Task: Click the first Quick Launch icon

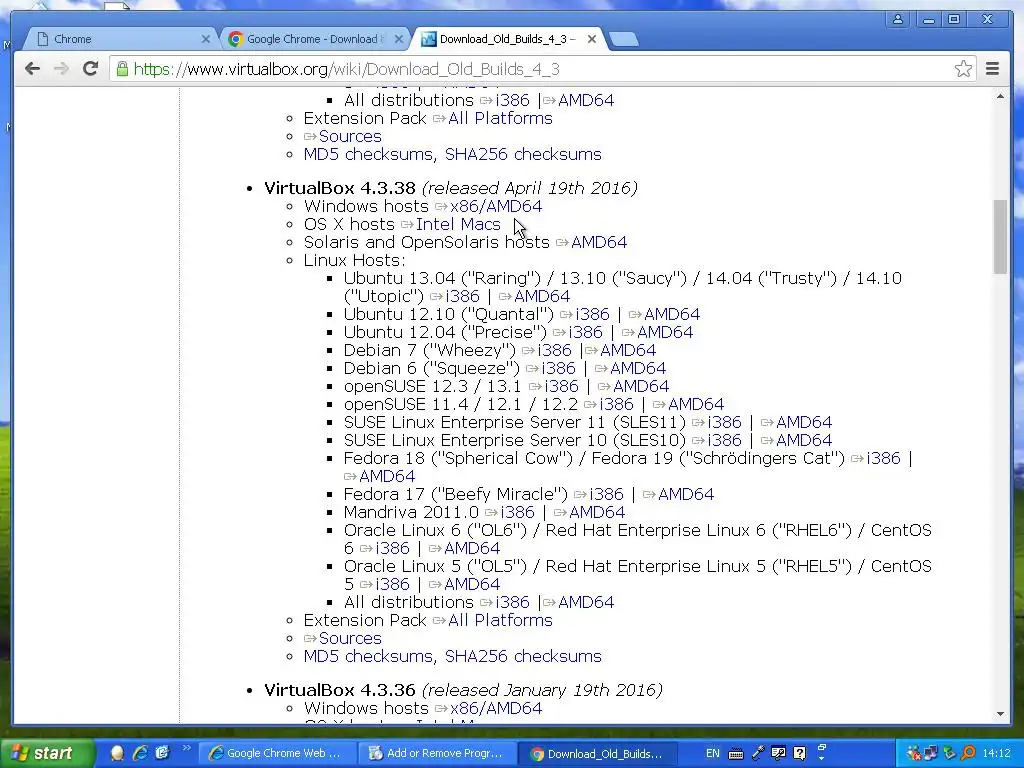Action: [118, 753]
